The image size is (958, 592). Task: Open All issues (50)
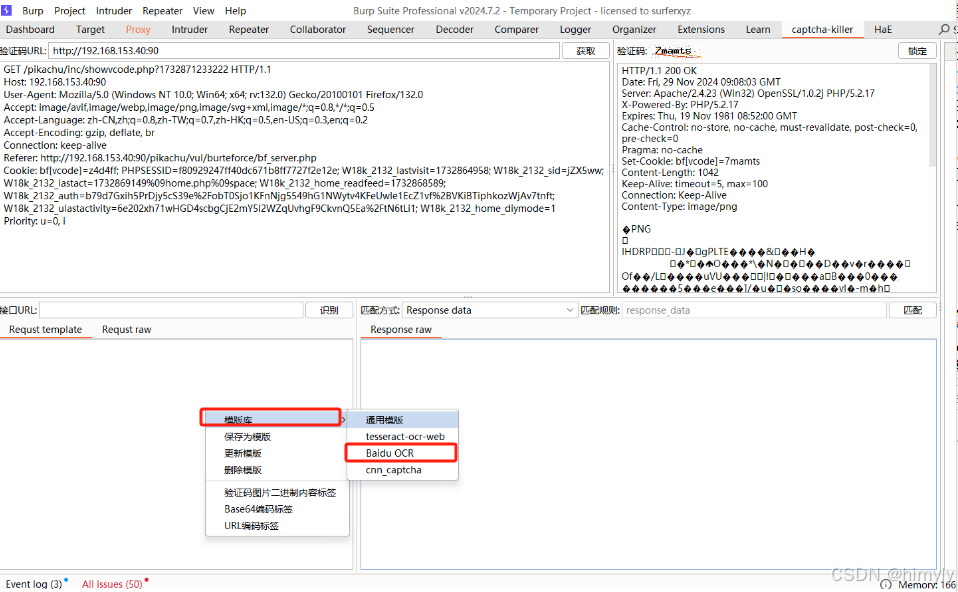(112, 584)
